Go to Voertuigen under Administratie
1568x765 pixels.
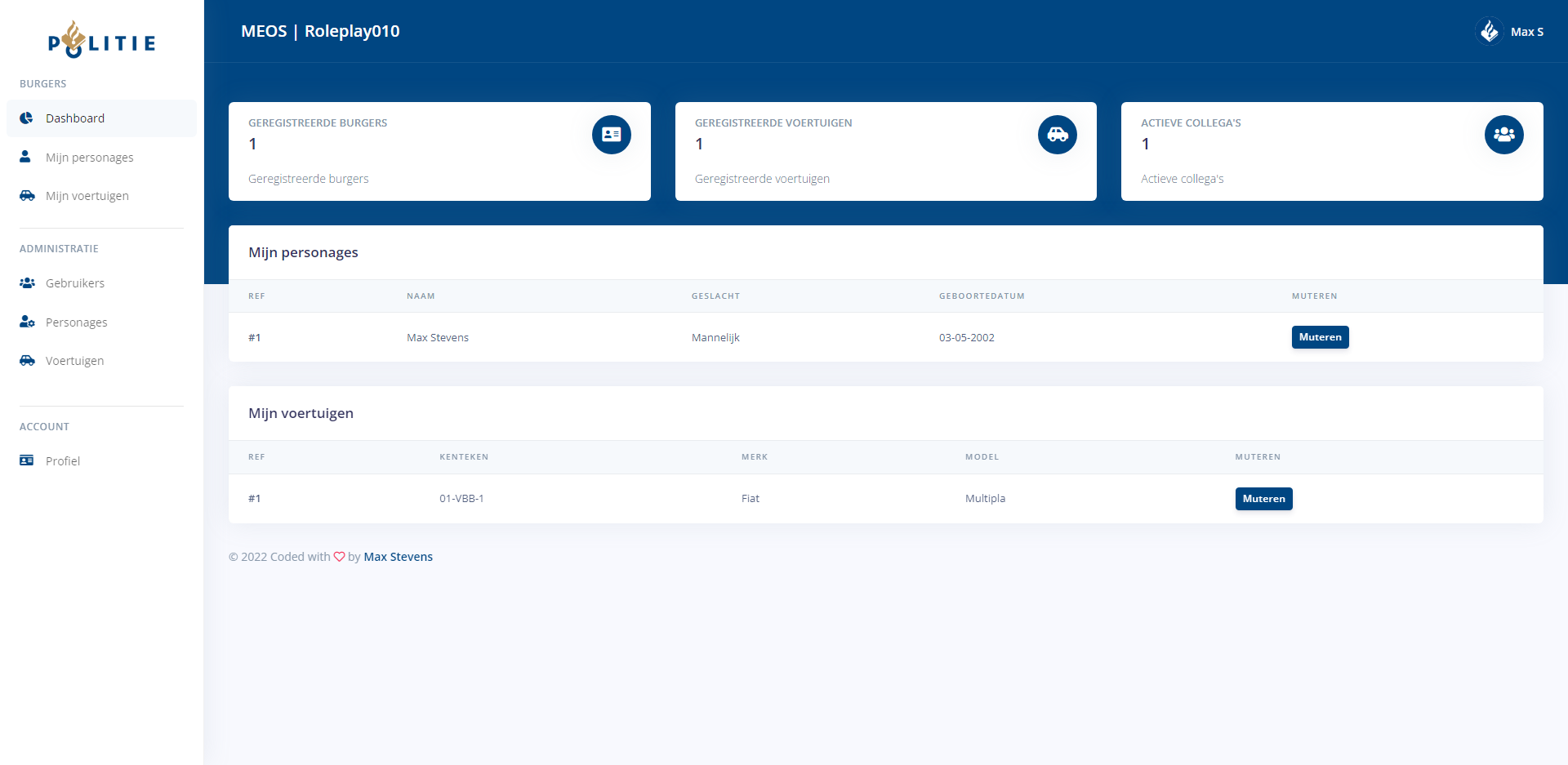(74, 361)
